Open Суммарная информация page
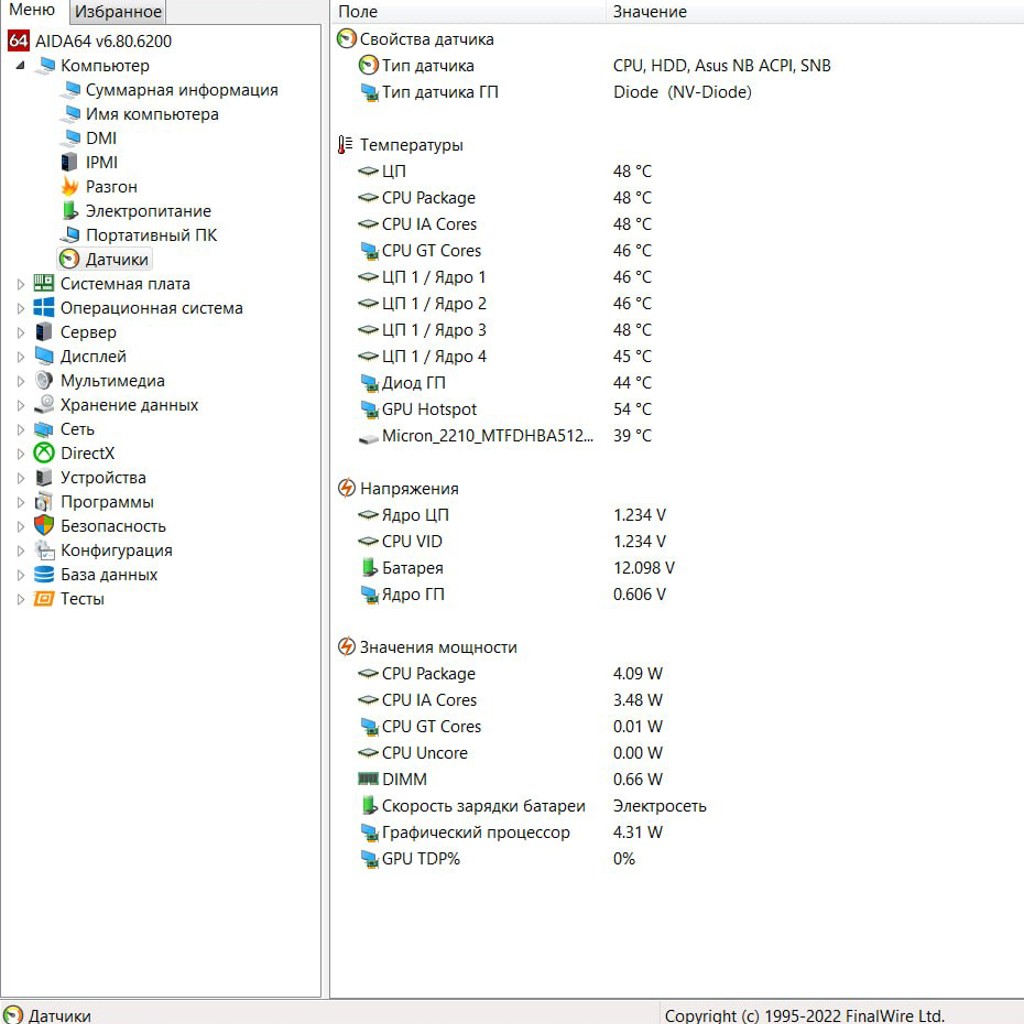 click(182, 89)
